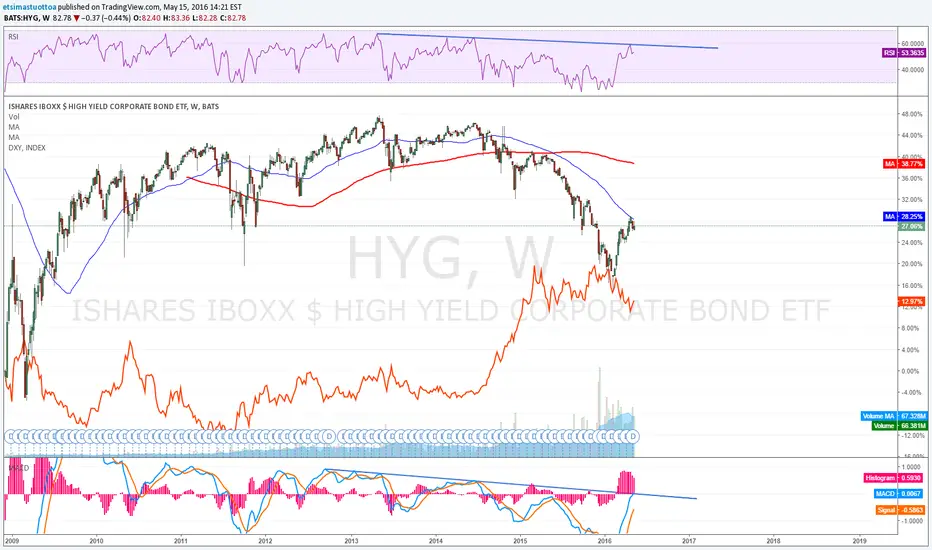
Task: Click the BATS:HYG, W symbol label
Action: click(x=27, y=18)
